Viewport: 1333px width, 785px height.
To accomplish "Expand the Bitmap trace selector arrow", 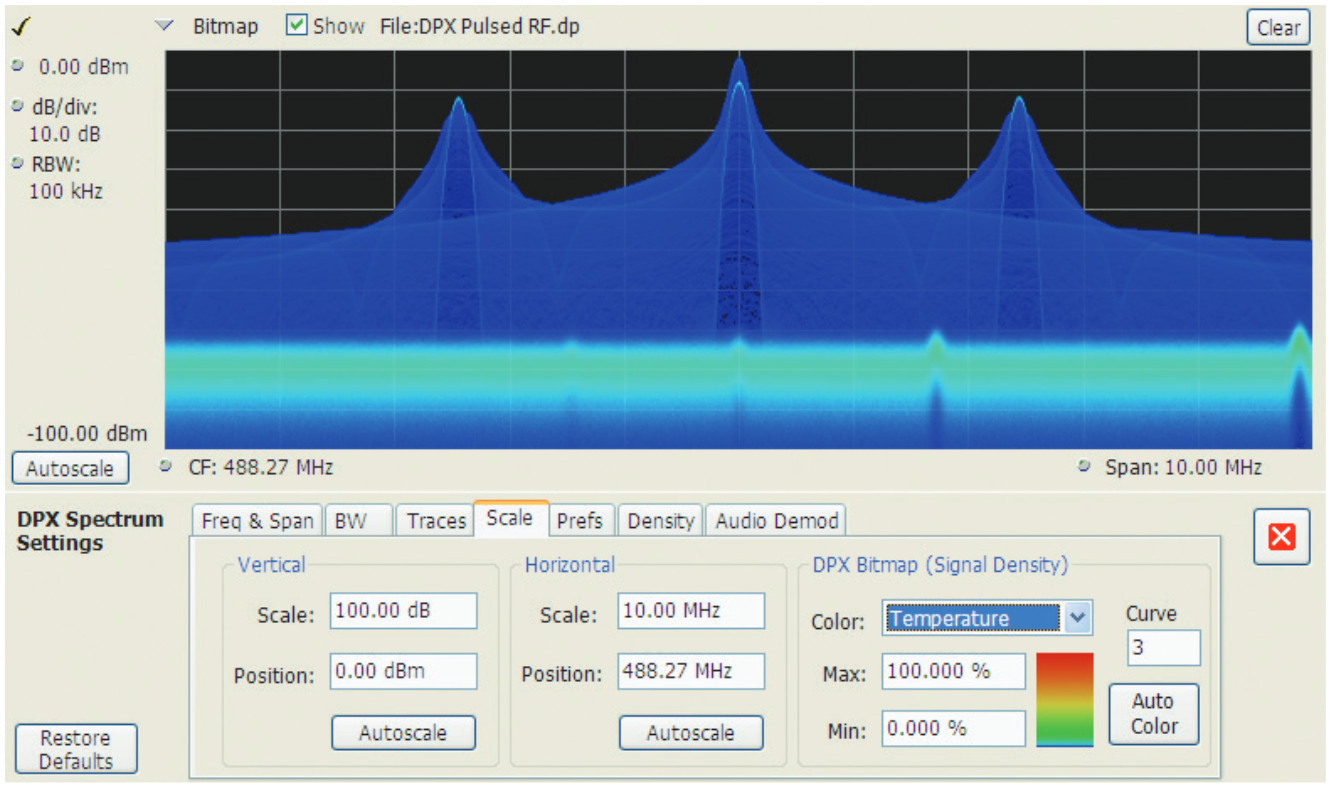I will pos(163,25).
